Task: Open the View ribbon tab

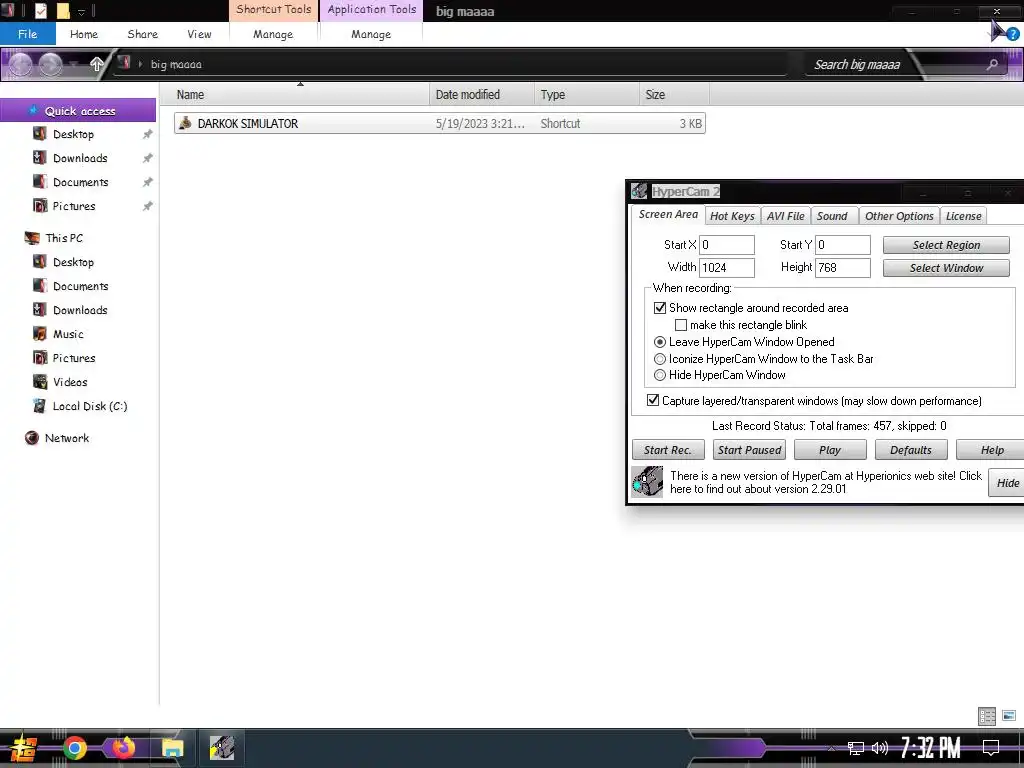Action: click(199, 34)
